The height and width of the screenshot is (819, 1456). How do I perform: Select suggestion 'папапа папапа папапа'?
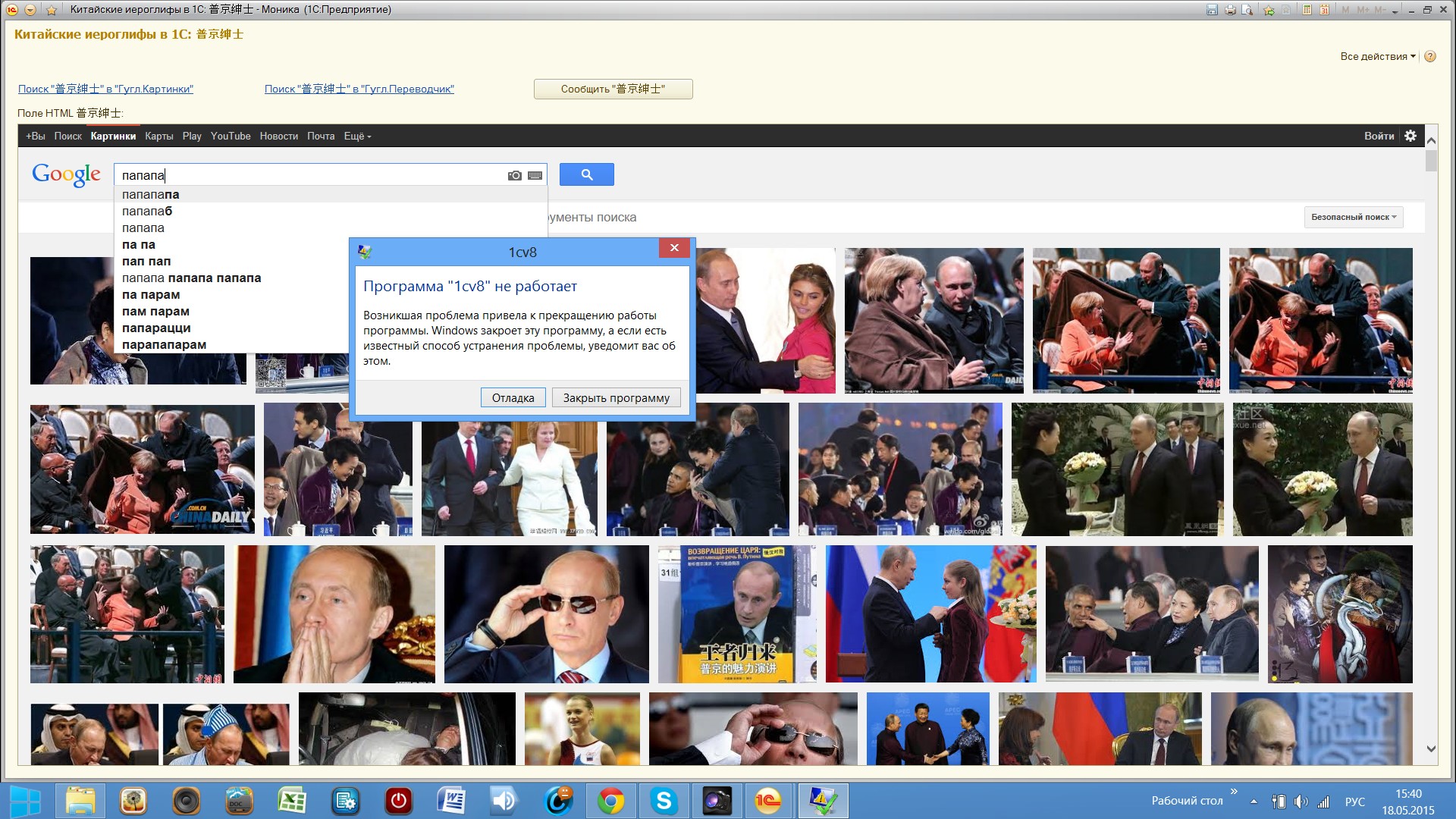click(231, 278)
